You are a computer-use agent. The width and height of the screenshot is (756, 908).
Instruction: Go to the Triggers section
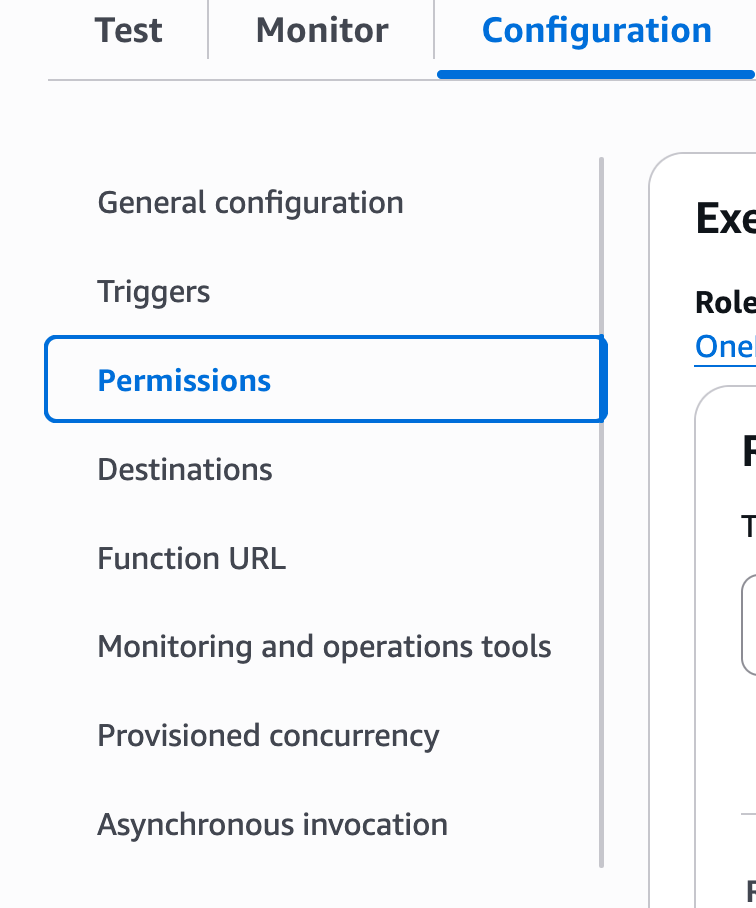click(154, 292)
